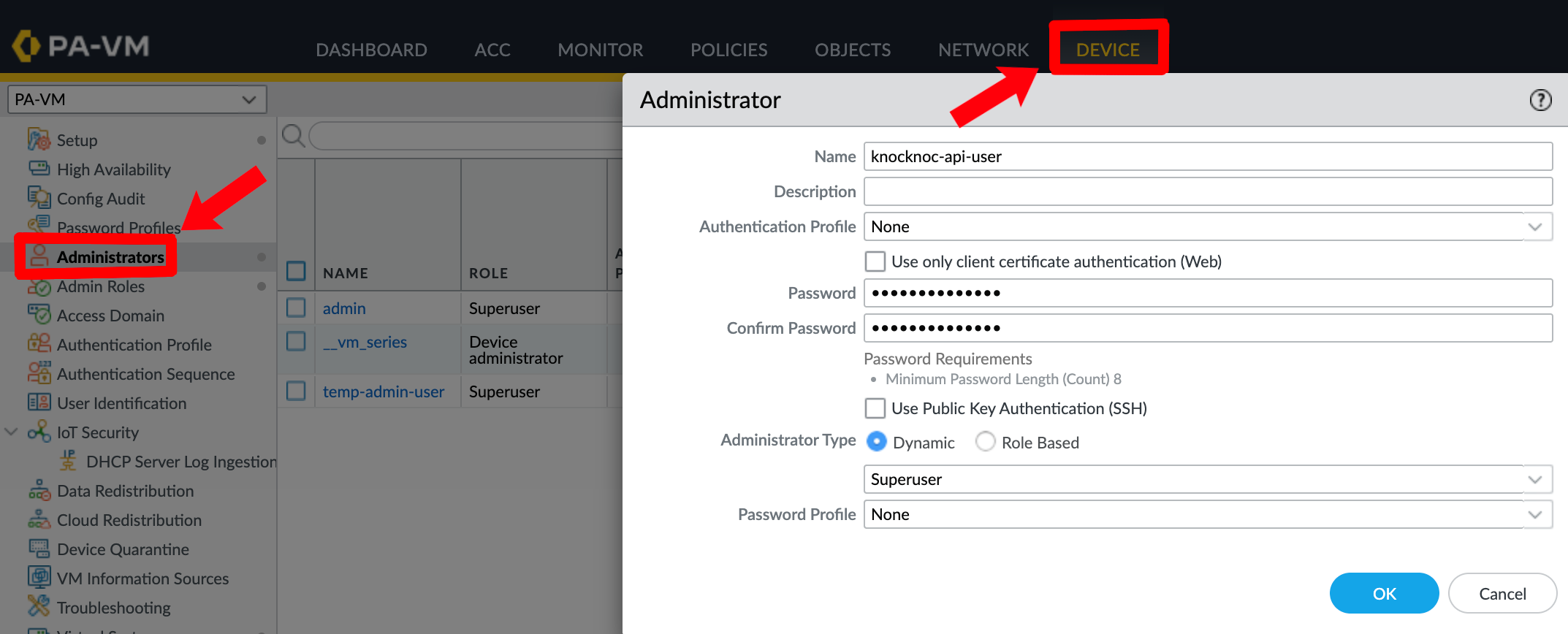Open the Password Profile dropdown
This screenshot has width=1568, height=634.
tap(1535, 514)
